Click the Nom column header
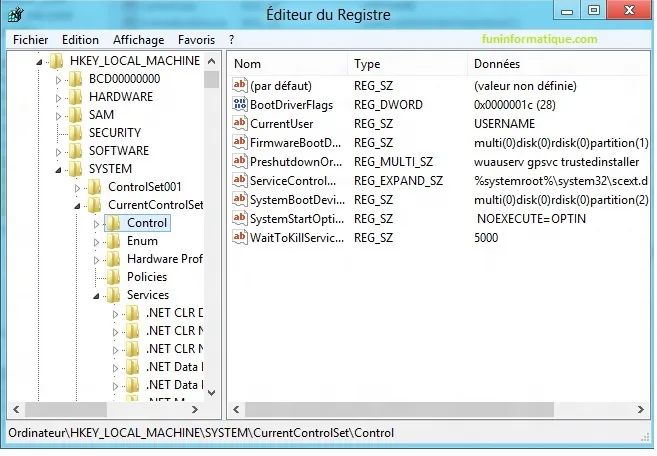 tap(287, 64)
